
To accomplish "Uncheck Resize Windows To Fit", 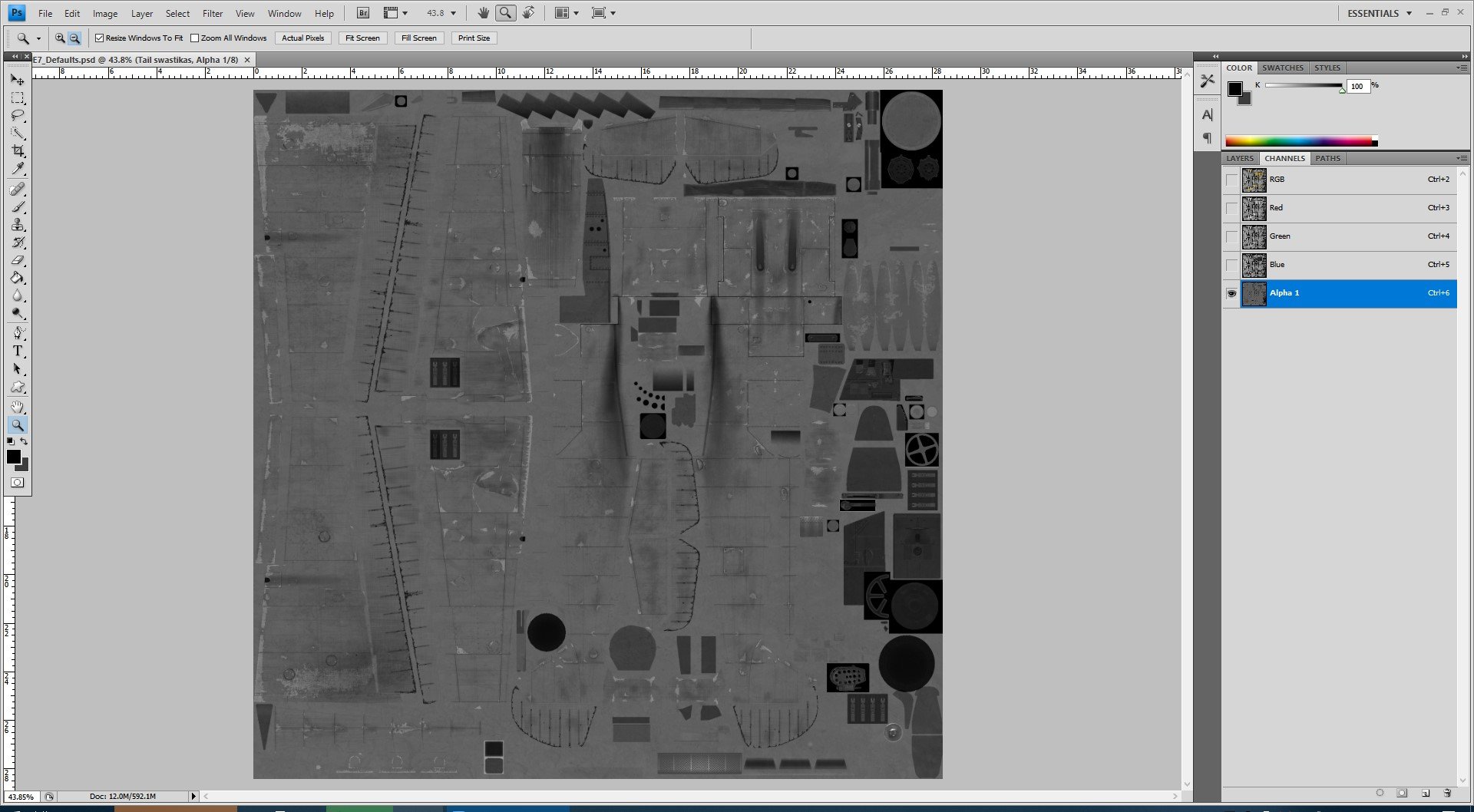I will coord(99,38).
